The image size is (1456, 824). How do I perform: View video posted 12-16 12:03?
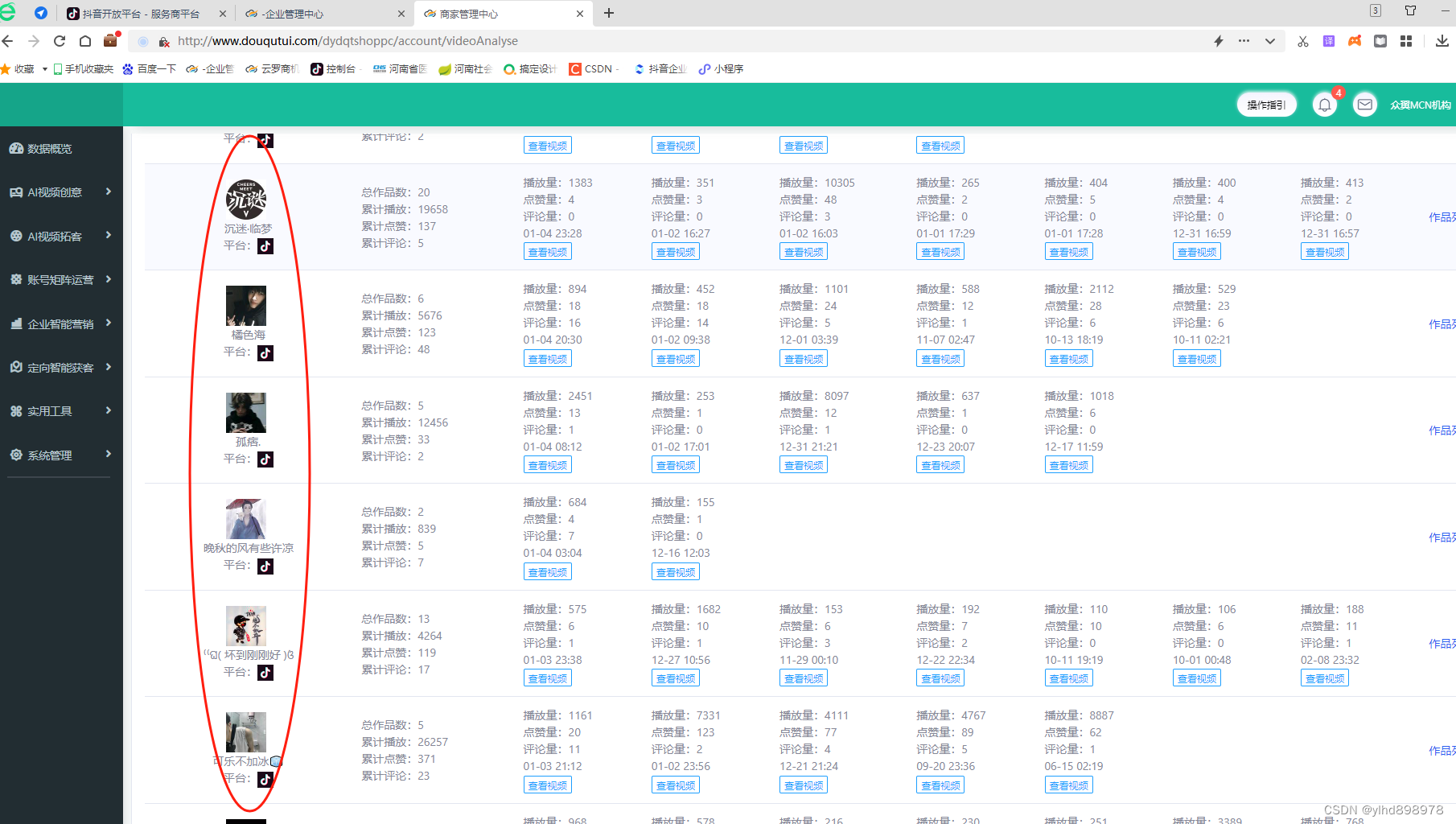(676, 572)
